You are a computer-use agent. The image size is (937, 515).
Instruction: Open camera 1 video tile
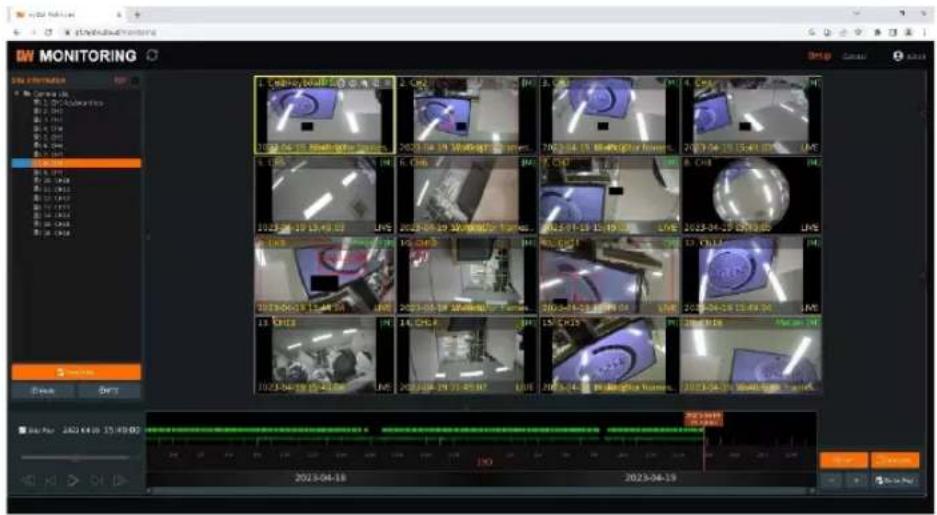click(324, 115)
